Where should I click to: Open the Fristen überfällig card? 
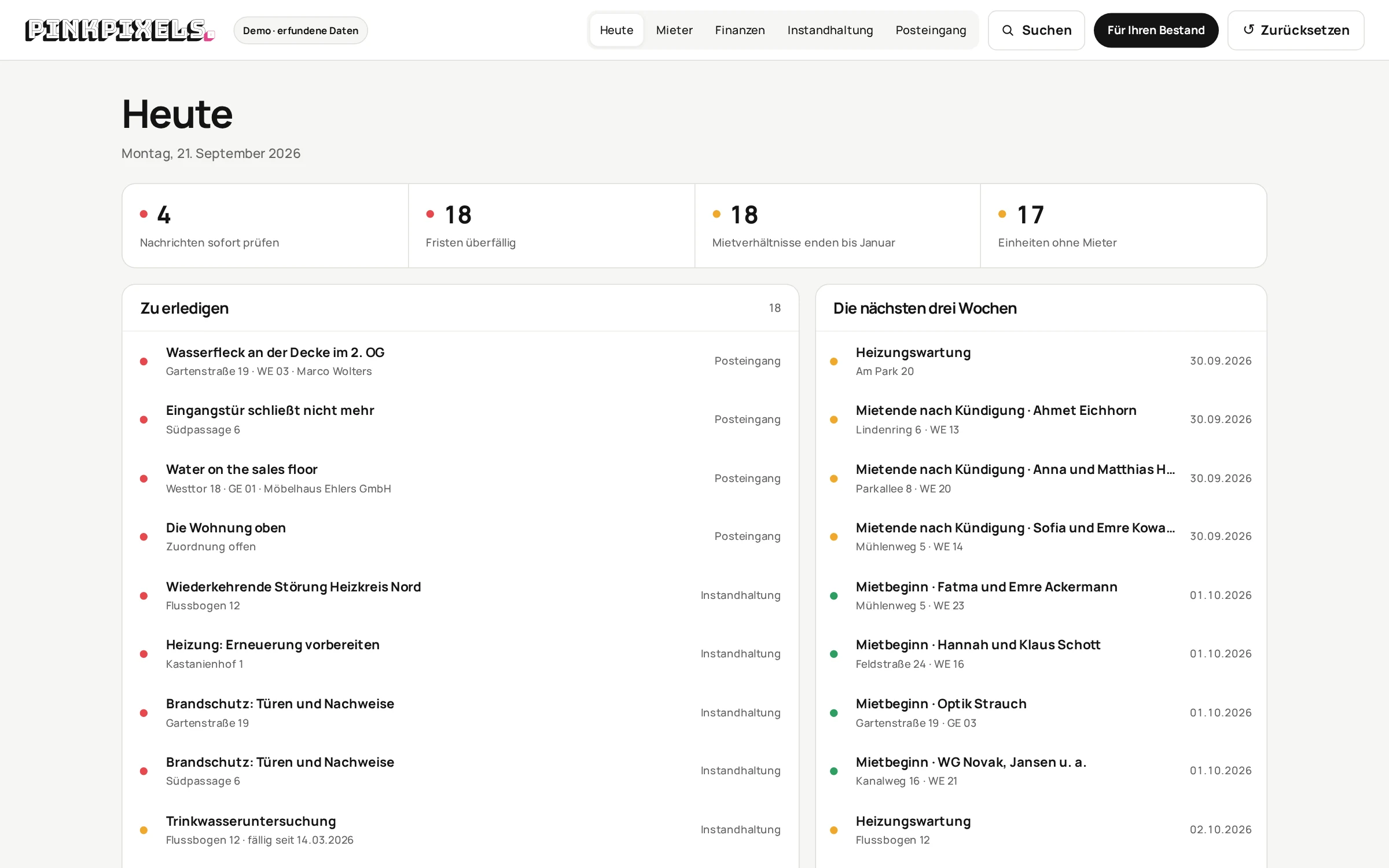(x=552, y=226)
